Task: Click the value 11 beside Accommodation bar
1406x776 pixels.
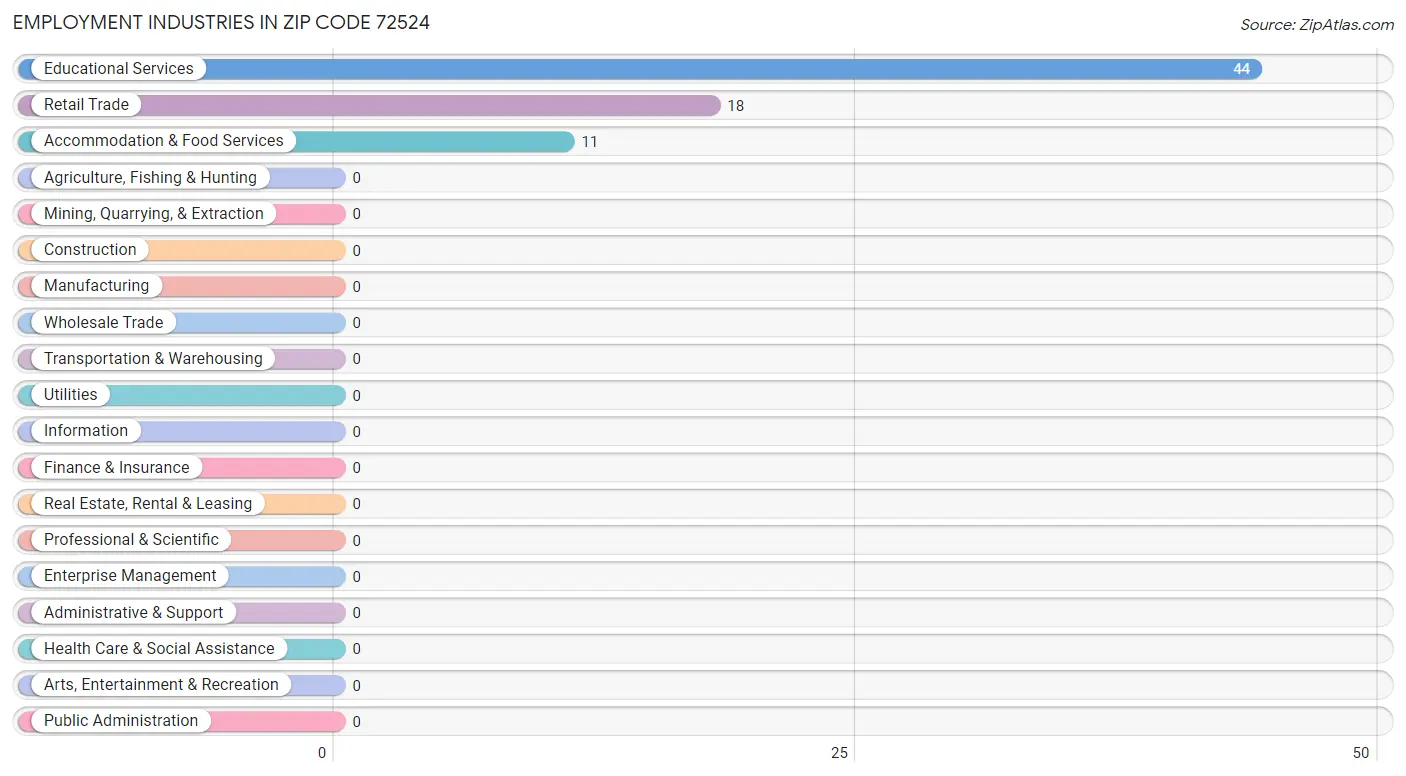Action: (x=590, y=142)
